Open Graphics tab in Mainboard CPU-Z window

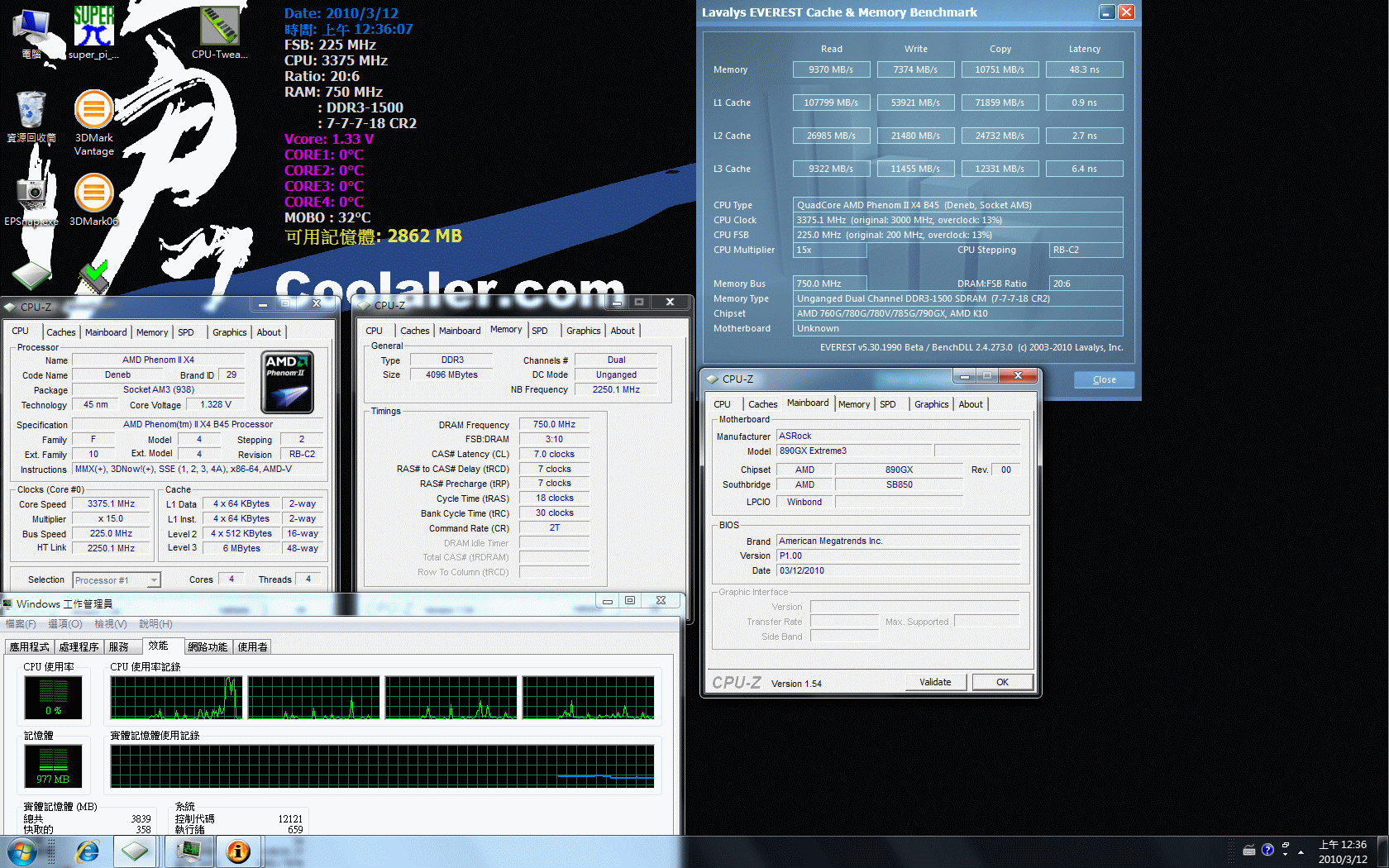pyautogui.click(x=931, y=404)
